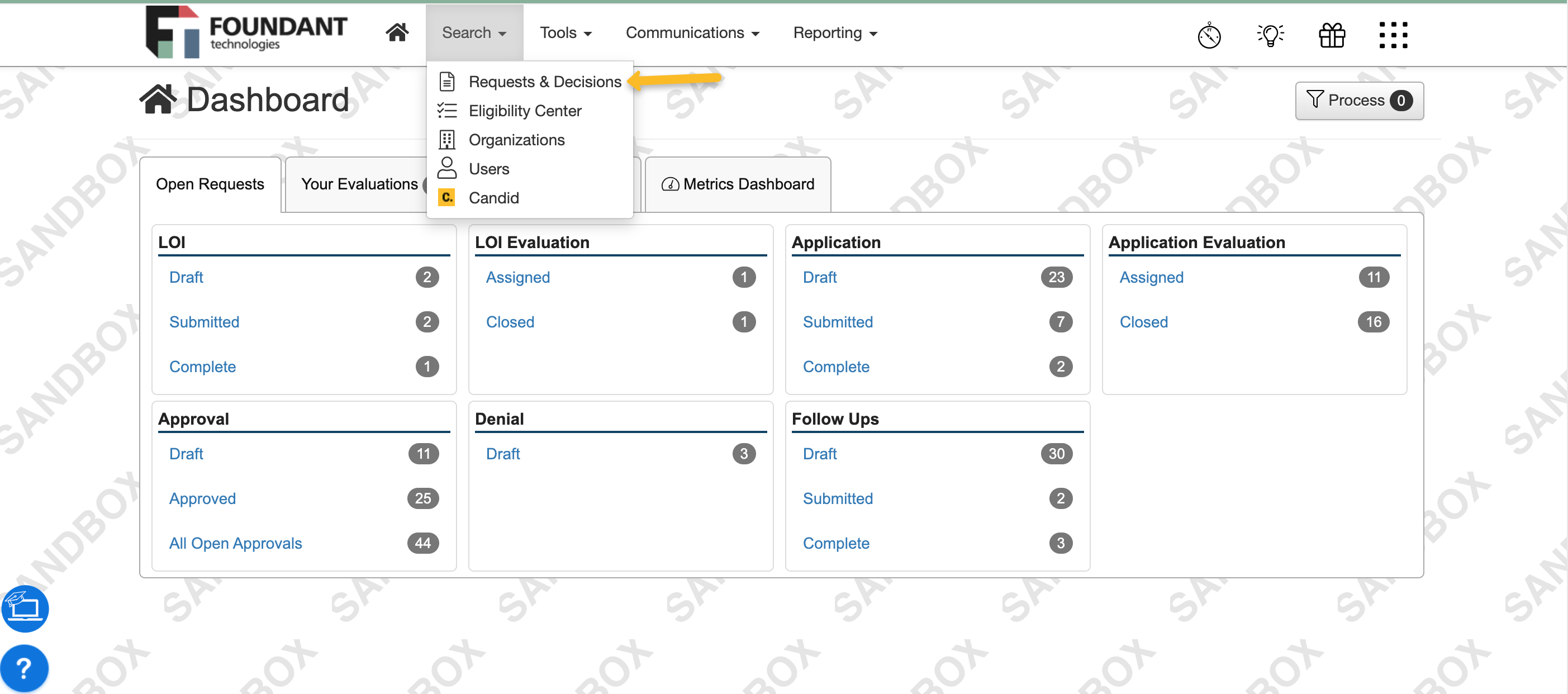
Task: Open the learning lab graduation cap icon
Action: [x=25, y=608]
